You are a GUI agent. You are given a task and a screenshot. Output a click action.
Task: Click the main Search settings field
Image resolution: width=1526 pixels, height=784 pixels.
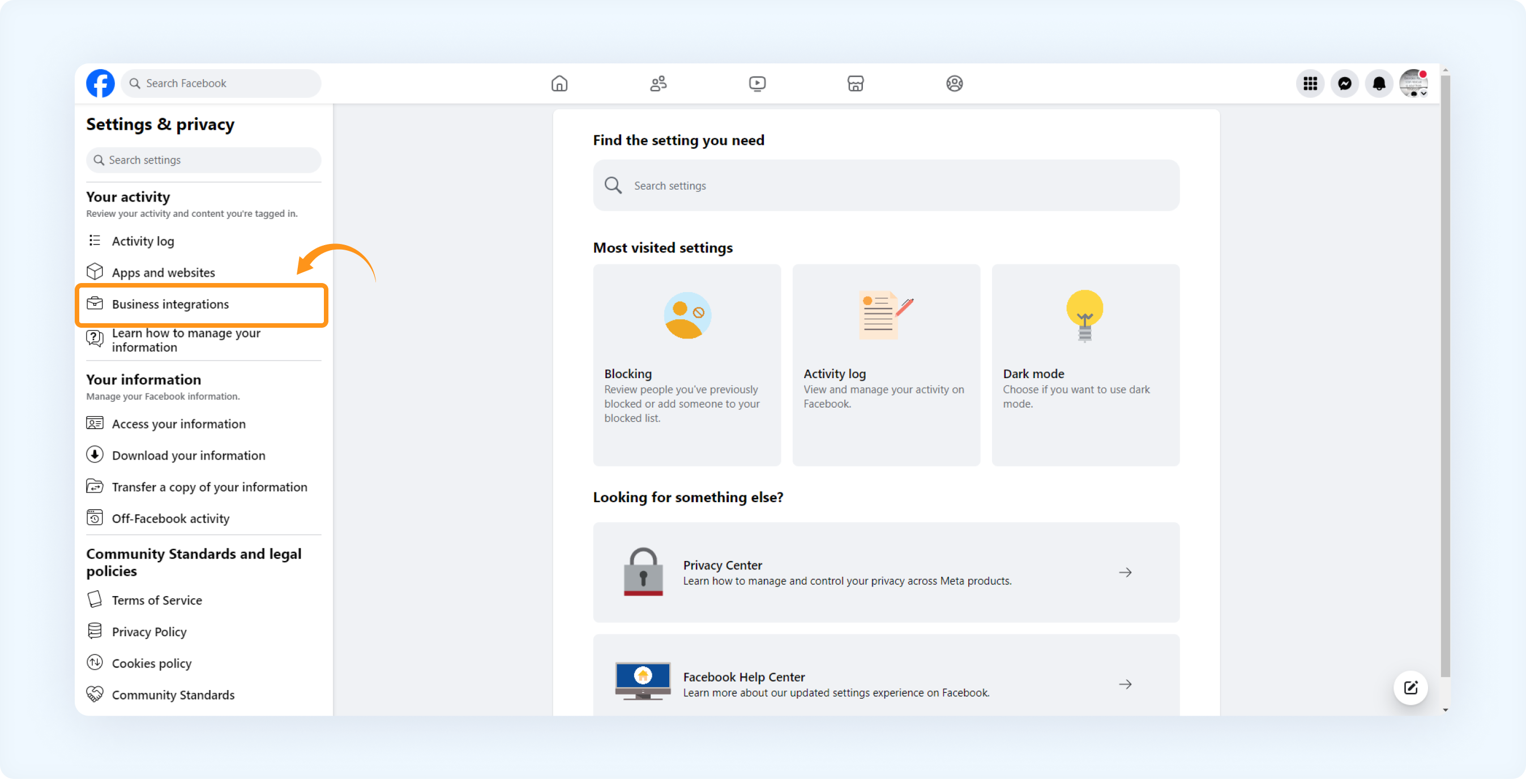pos(886,185)
